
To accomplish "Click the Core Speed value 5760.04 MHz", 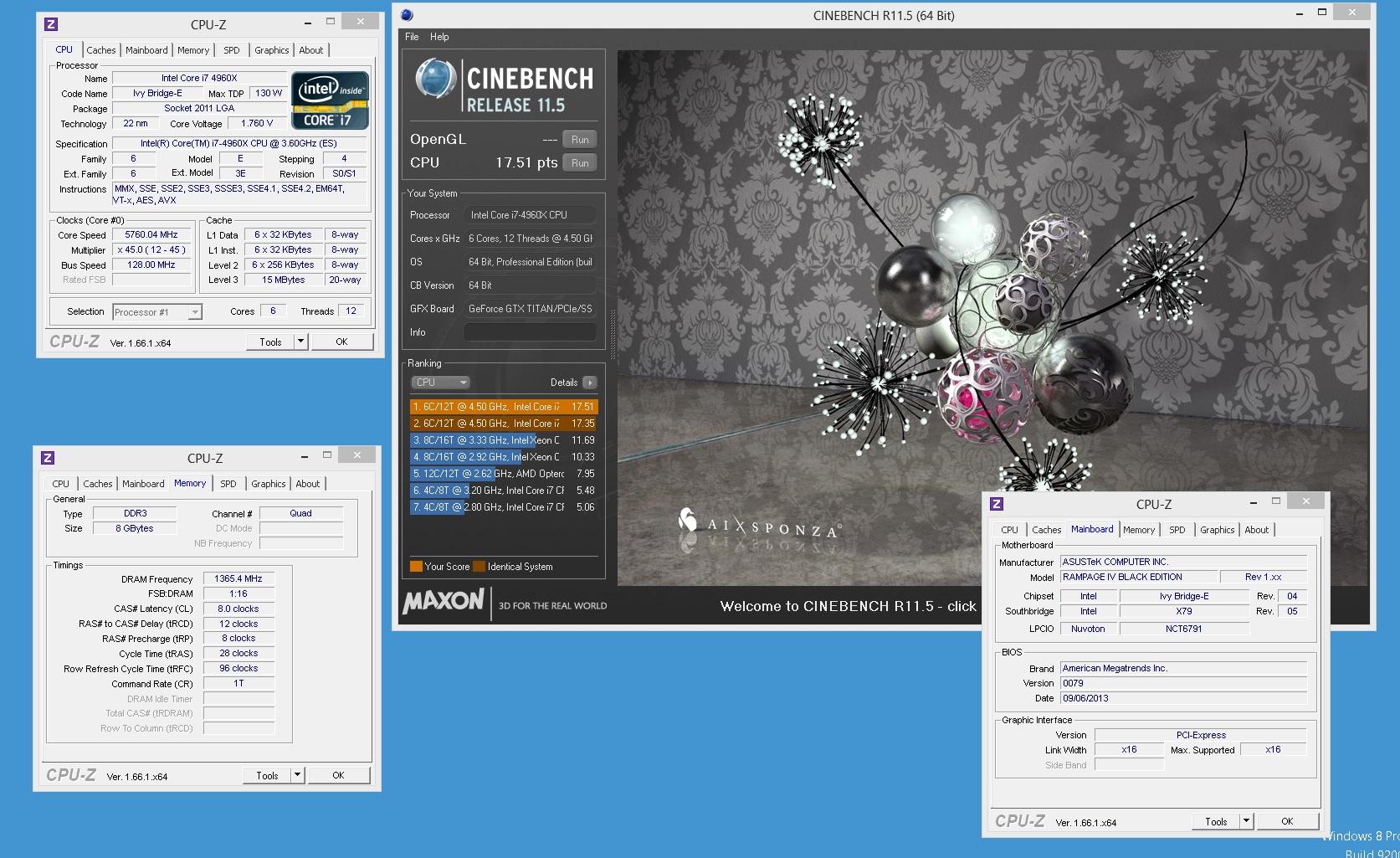I will click(151, 235).
